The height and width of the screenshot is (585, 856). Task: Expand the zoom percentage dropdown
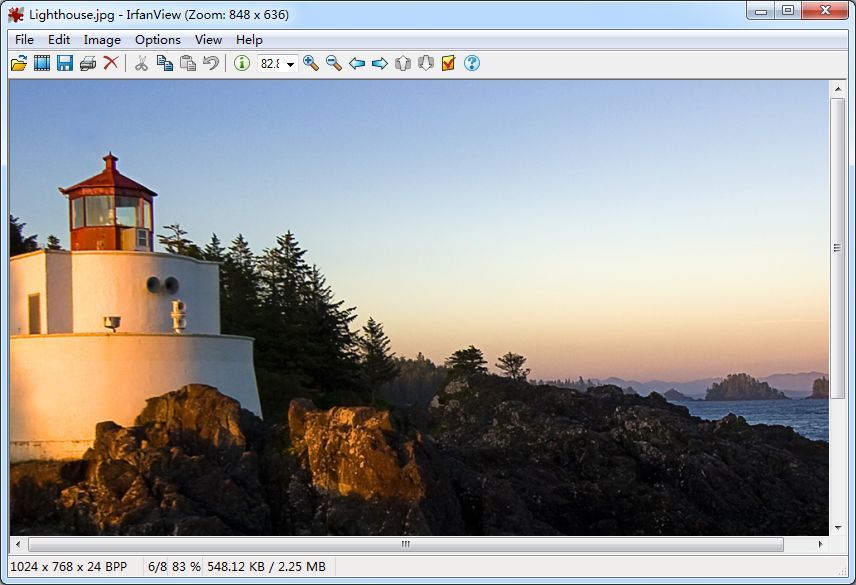(x=291, y=64)
